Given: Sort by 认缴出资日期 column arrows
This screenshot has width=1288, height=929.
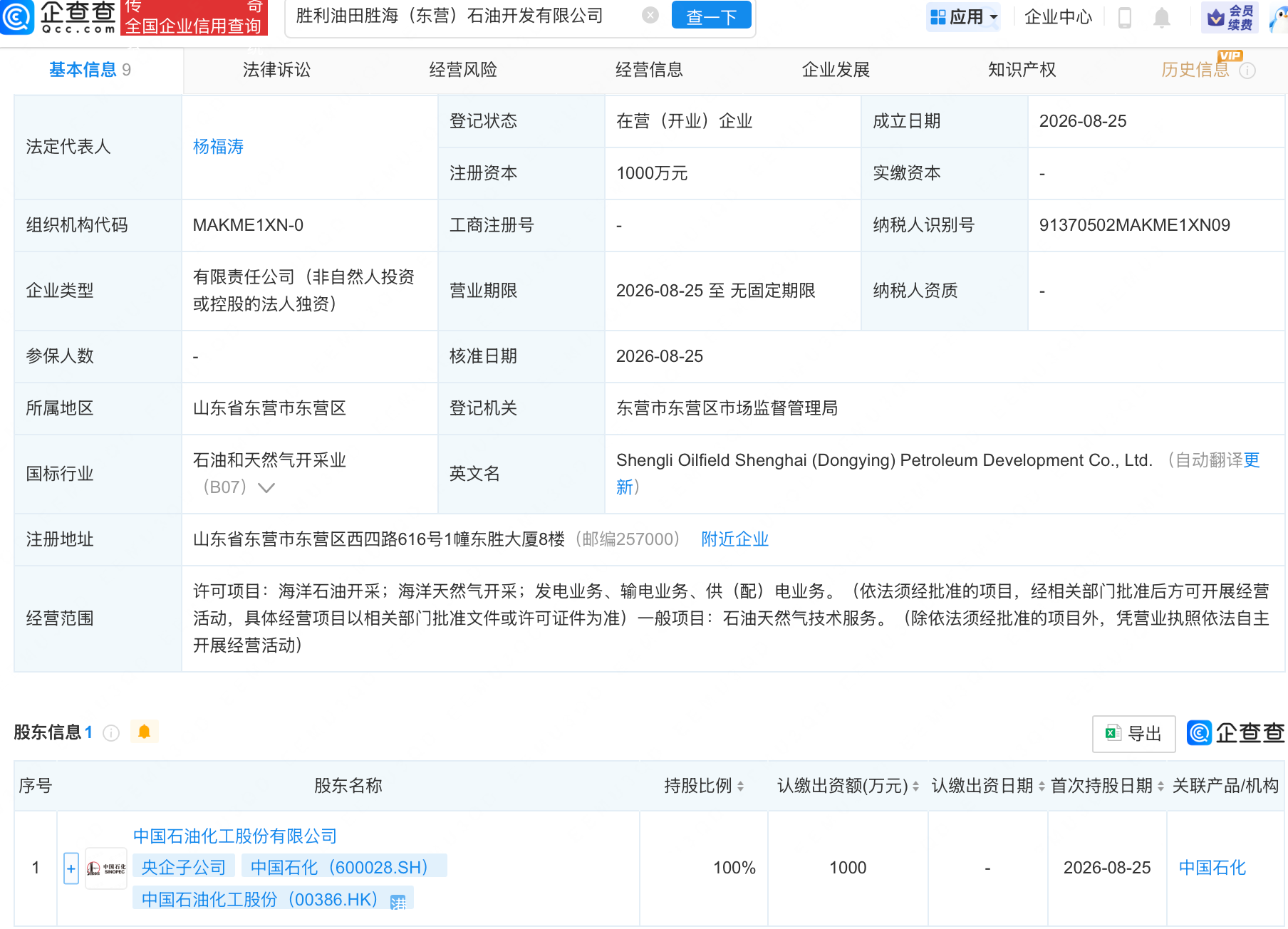Looking at the screenshot, I should (1042, 786).
